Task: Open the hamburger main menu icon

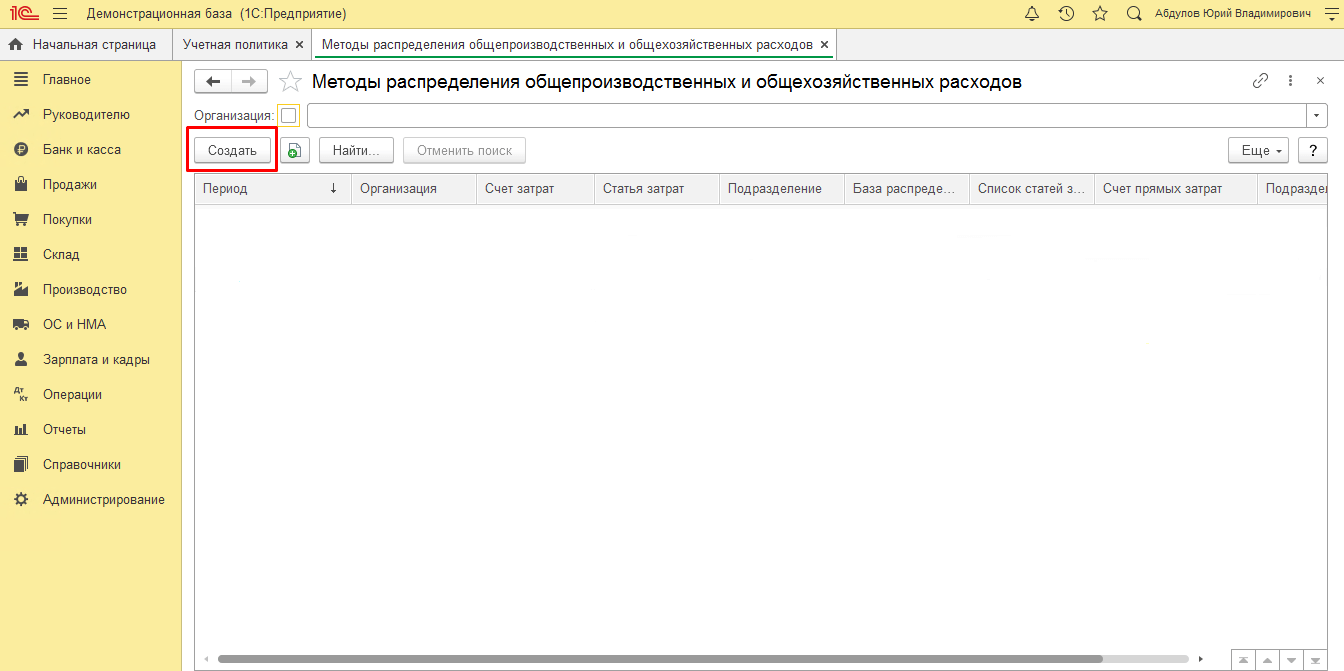Action: pos(59,14)
